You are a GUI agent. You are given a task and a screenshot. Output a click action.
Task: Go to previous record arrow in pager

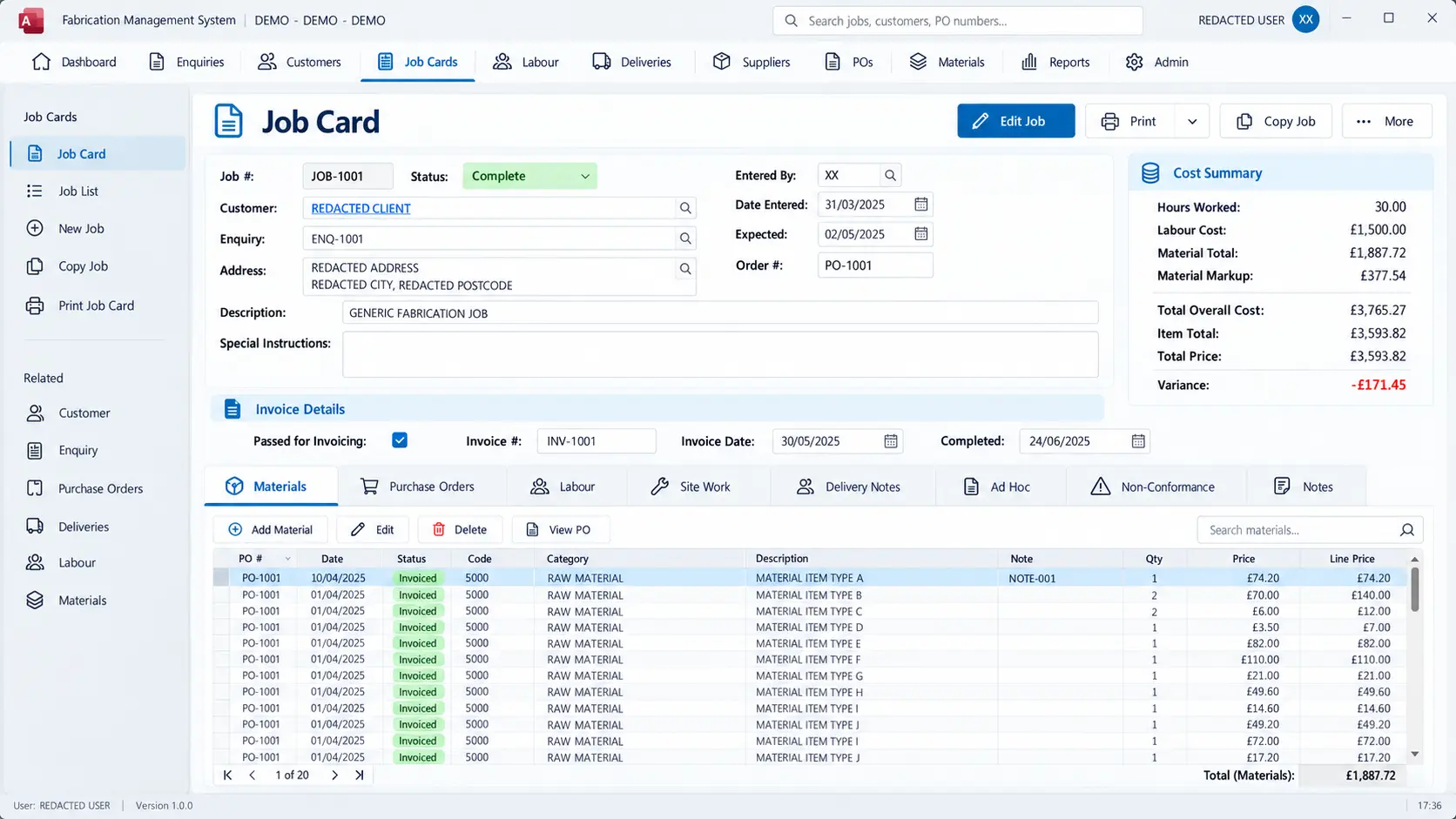(x=253, y=775)
